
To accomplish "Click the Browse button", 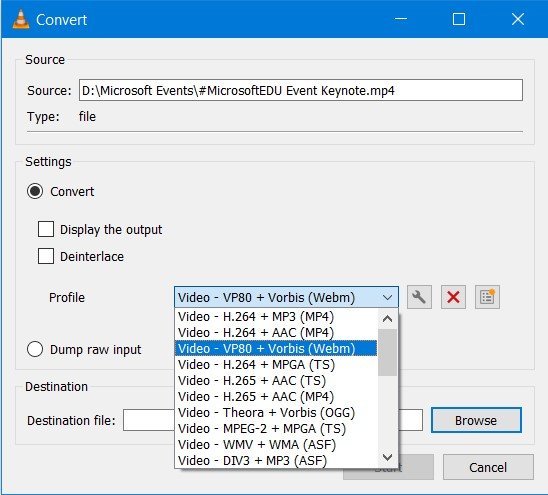I will pyautogui.click(x=476, y=420).
